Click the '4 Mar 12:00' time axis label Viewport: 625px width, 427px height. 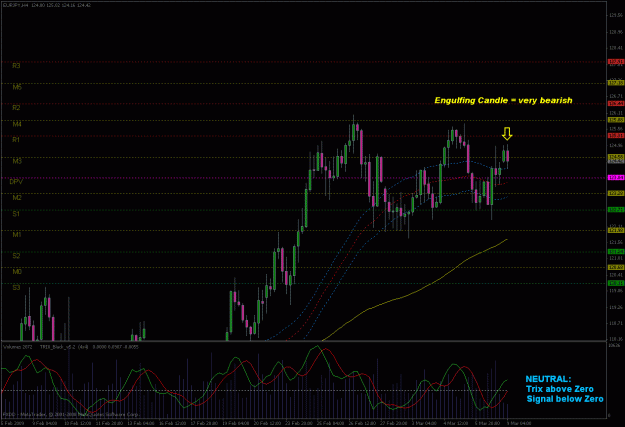click(x=456, y=423)
